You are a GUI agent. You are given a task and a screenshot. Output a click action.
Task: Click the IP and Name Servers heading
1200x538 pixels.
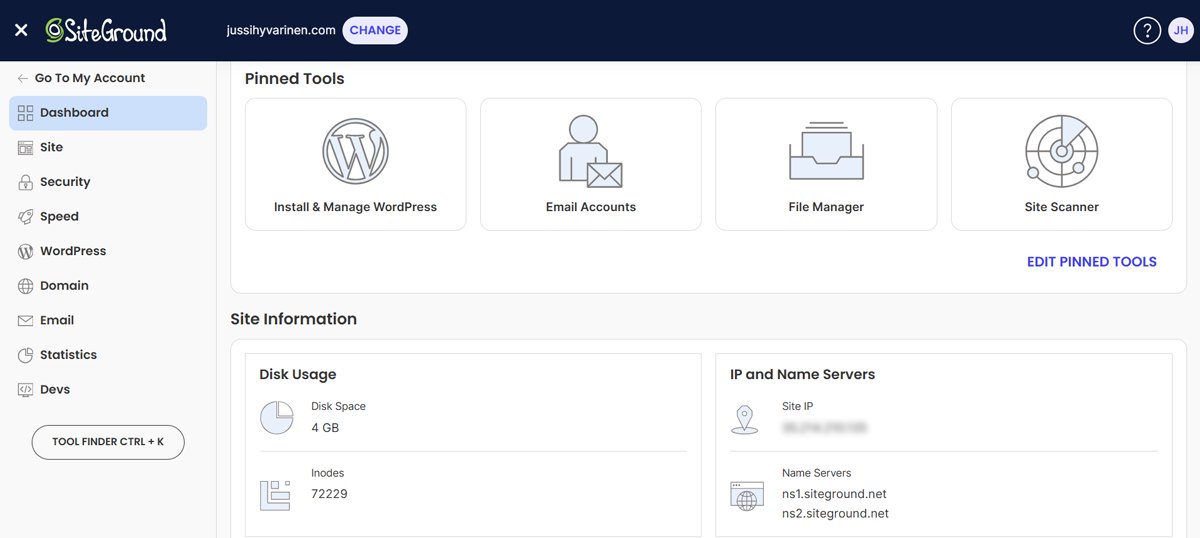802,375
